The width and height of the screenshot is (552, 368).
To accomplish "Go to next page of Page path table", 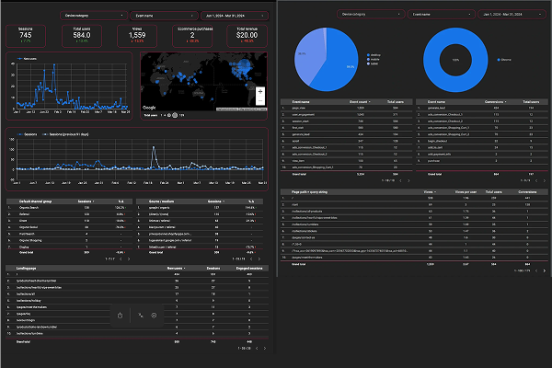I will [544, 270].
